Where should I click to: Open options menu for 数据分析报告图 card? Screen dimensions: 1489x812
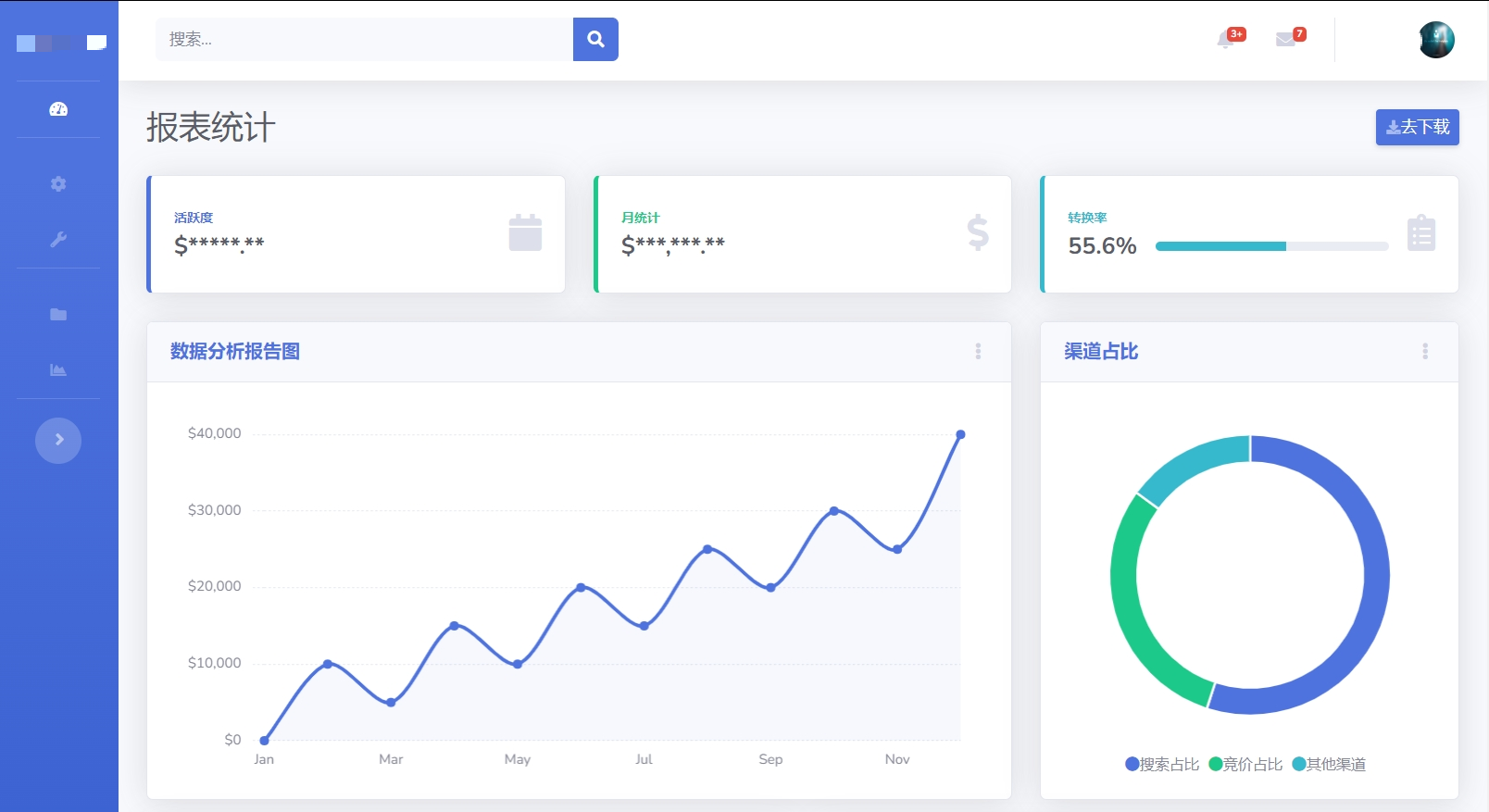coord(978,352)
